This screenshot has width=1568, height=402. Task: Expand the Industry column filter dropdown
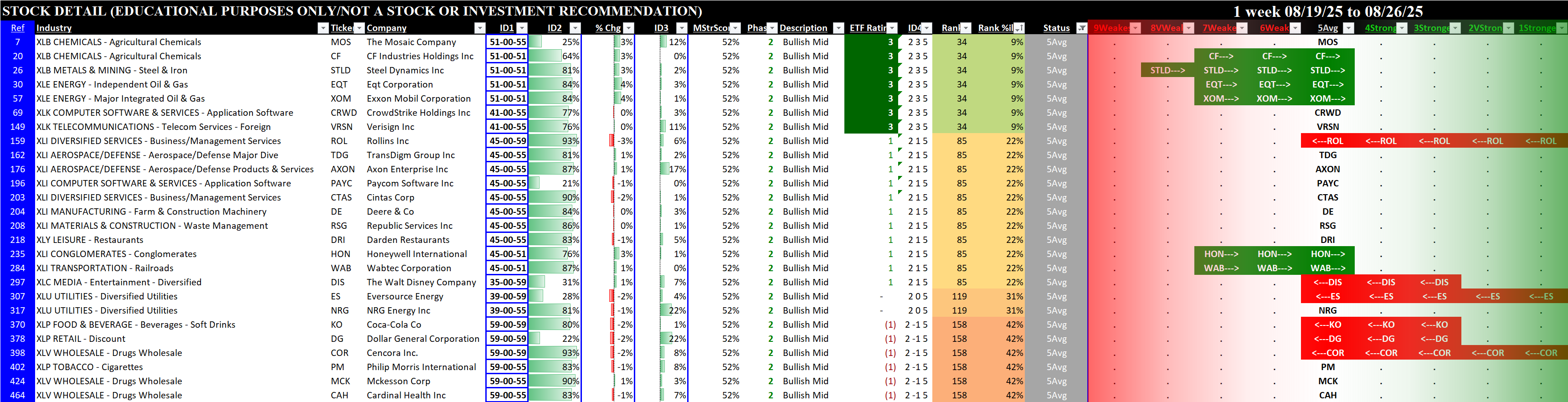point(323,28)
